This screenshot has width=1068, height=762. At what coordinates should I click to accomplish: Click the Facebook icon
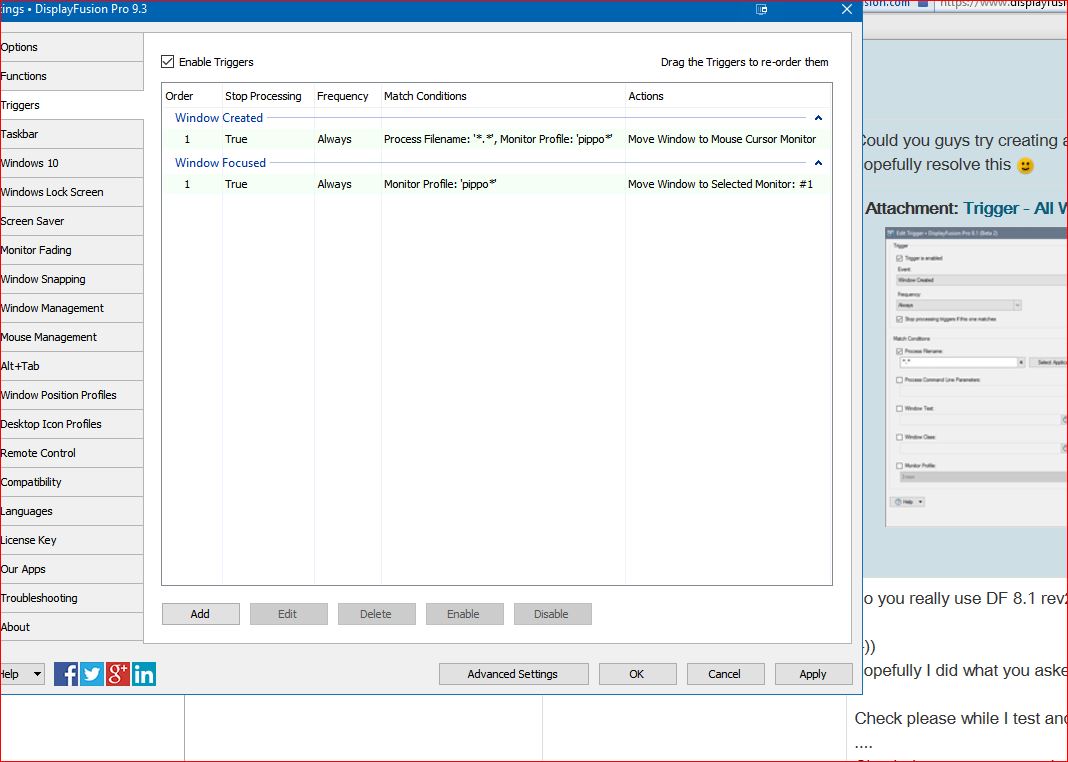66,674
